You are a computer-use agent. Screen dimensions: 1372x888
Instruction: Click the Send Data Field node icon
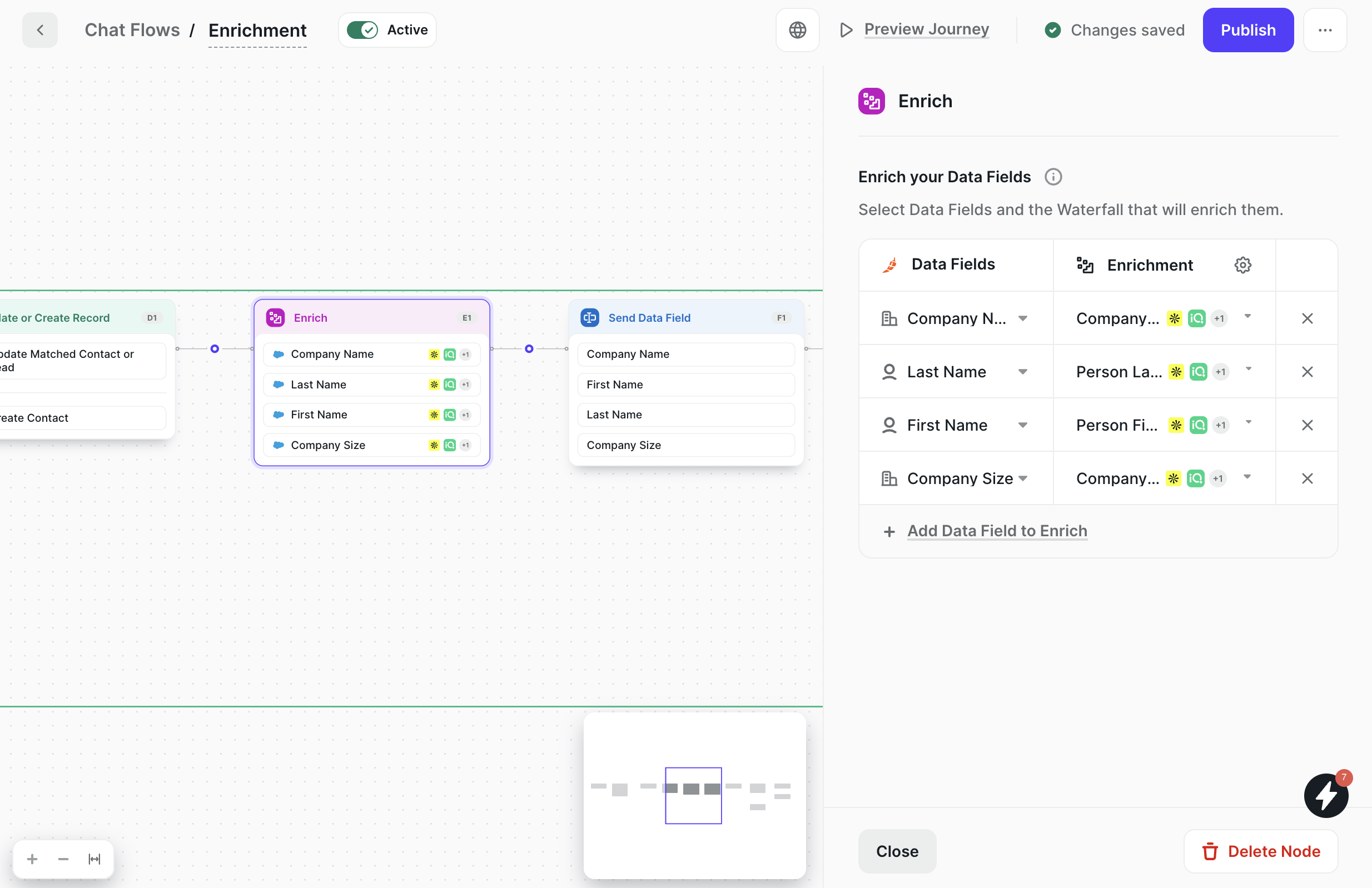click(x=589, y=317)
